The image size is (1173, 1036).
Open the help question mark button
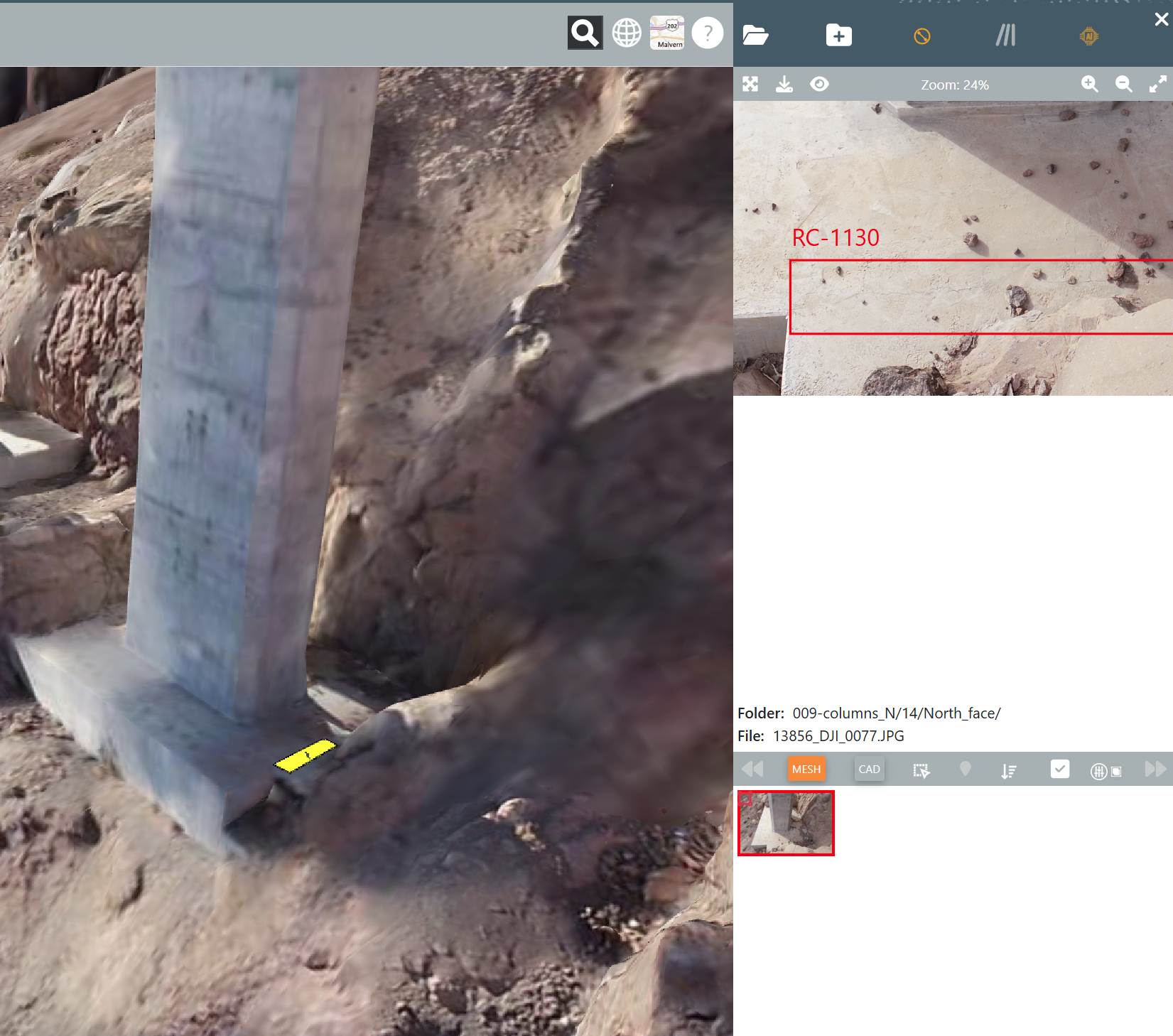[x=708, y=33]
